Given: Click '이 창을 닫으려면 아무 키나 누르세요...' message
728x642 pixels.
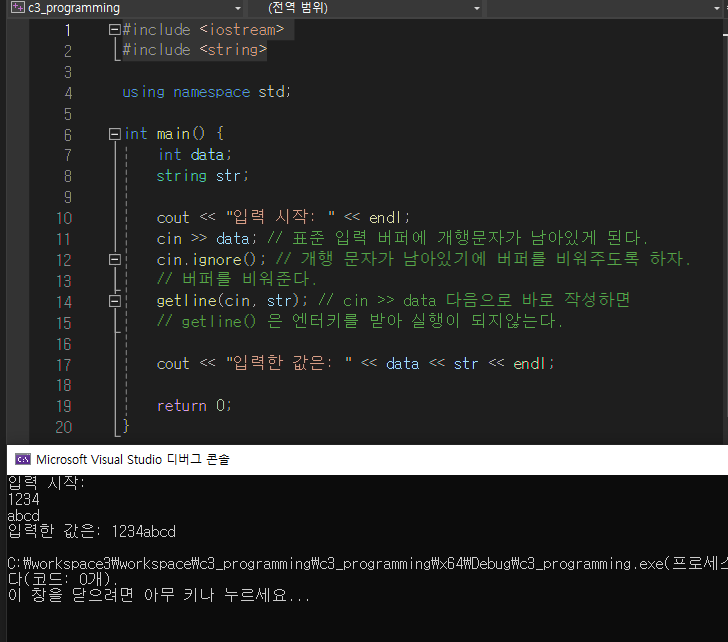Looking at the screenshot, I should coord(159,595).
